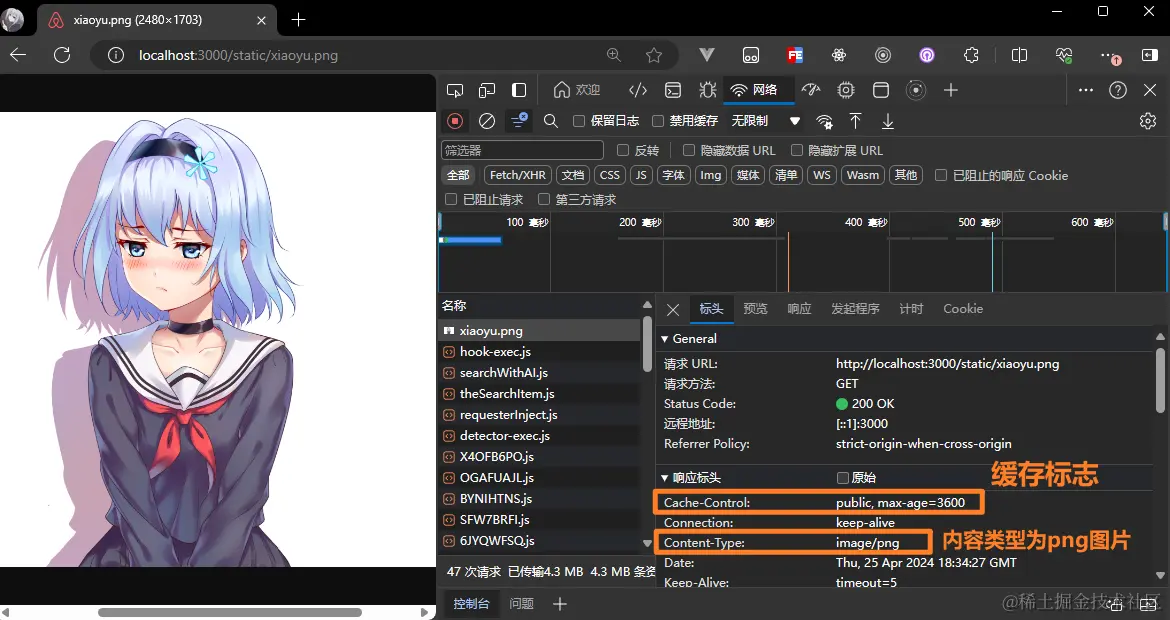Toggle the network filter funnel icon
The height and width of the screenshot is (620, 1170).
tap(519, 121)
